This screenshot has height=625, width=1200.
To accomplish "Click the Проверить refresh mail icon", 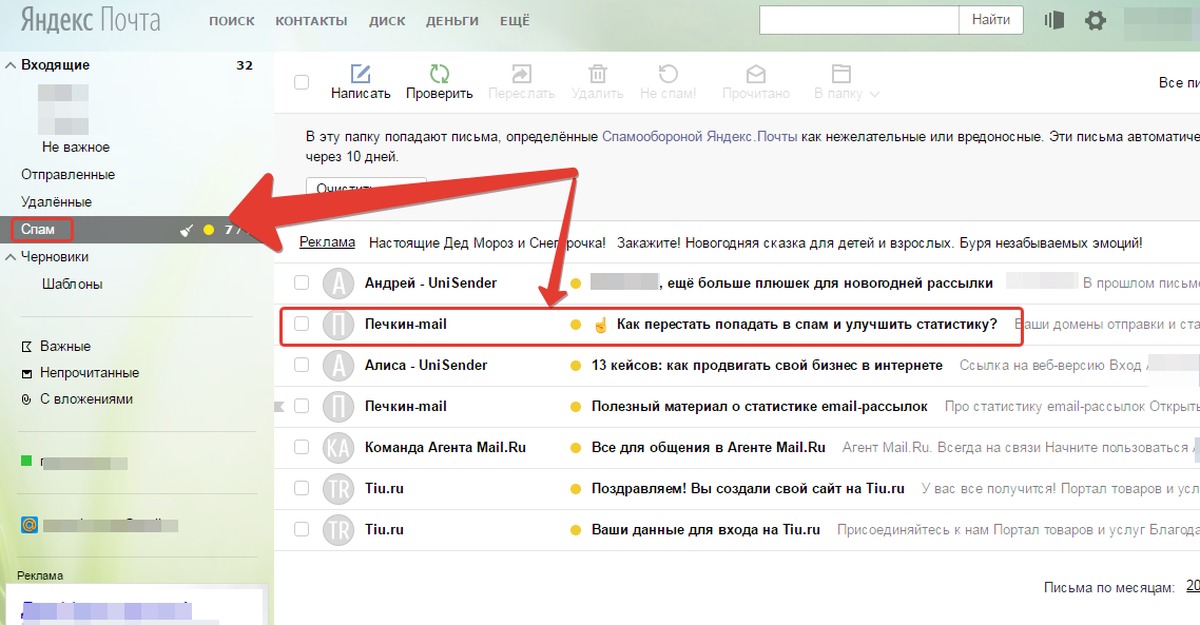I will tap(439, 74).
